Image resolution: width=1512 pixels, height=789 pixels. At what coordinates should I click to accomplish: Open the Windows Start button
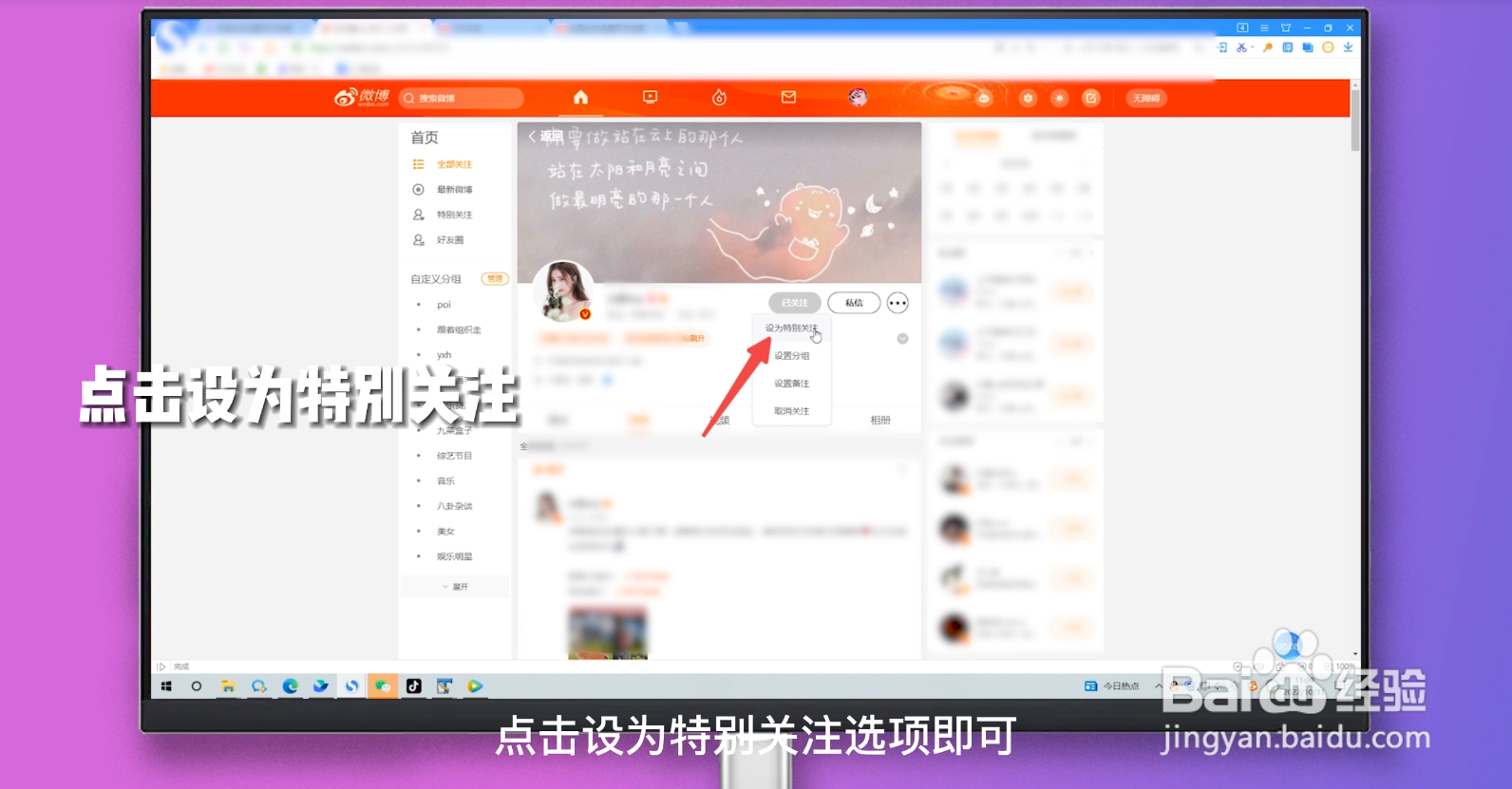166,686
